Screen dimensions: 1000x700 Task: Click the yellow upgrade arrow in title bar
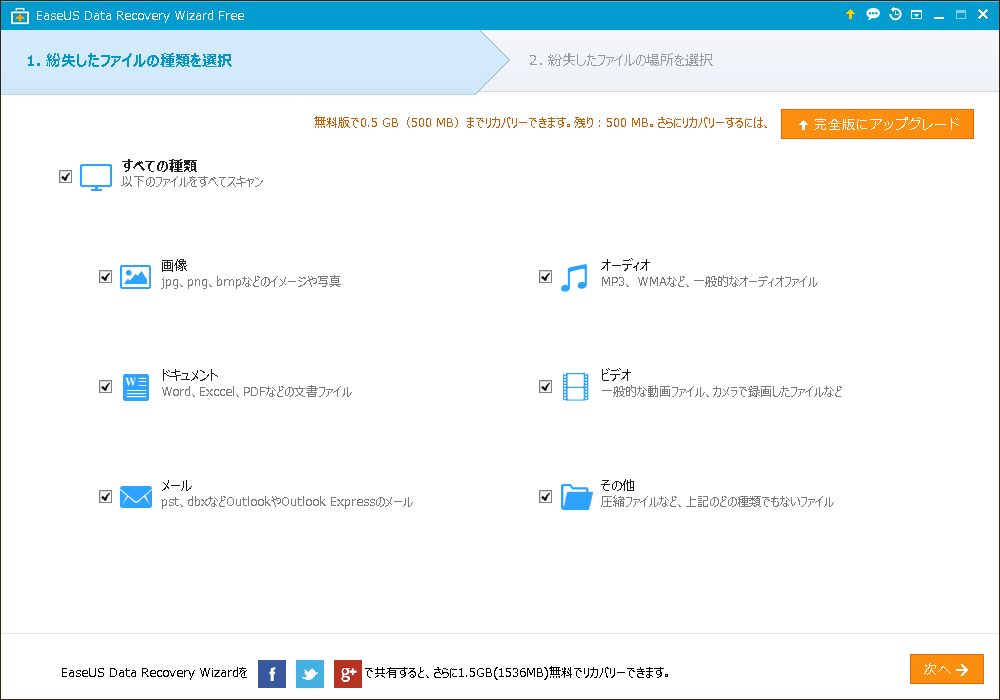coord(850,15)
